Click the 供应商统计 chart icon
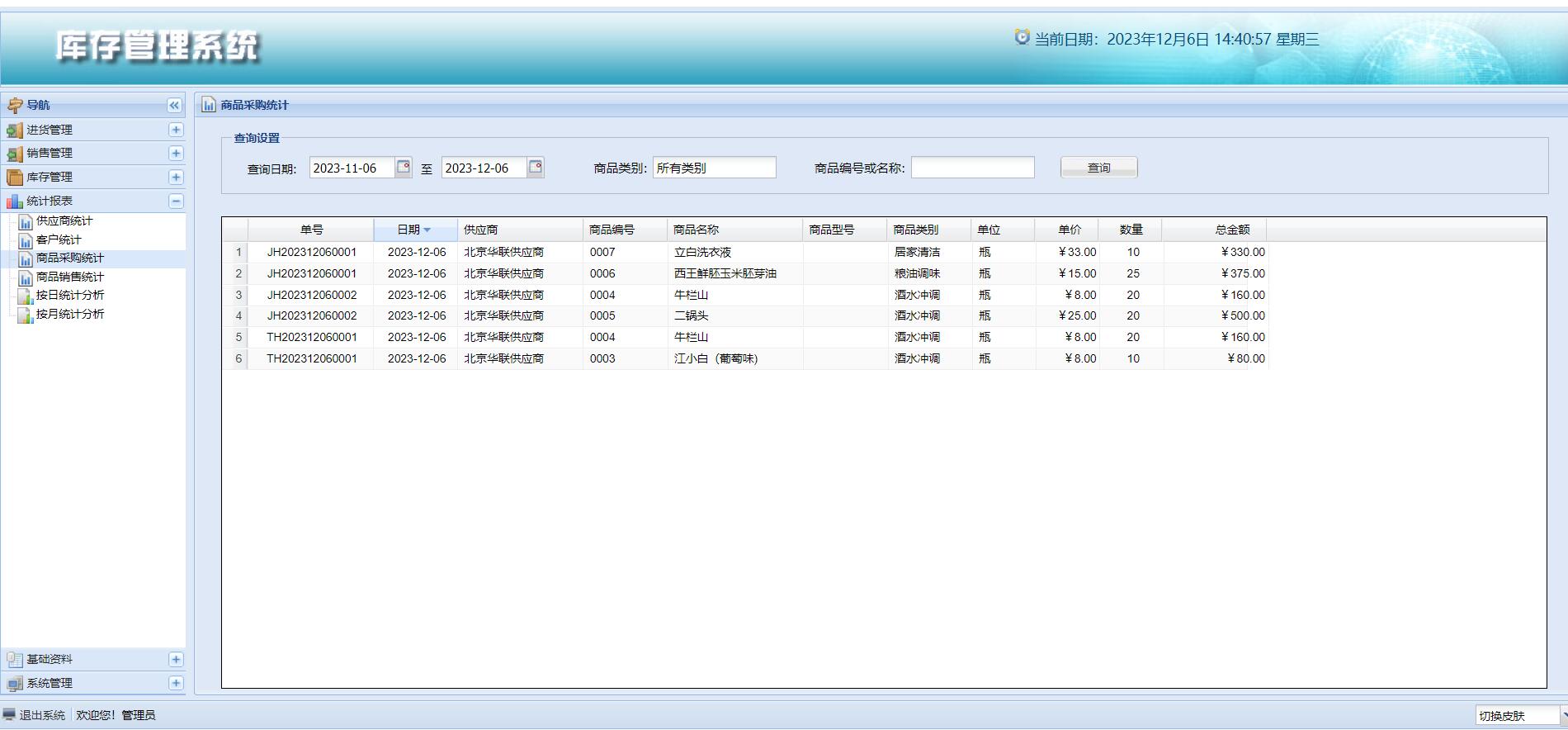Viewport: 1568px width, 730px height. 26,221
